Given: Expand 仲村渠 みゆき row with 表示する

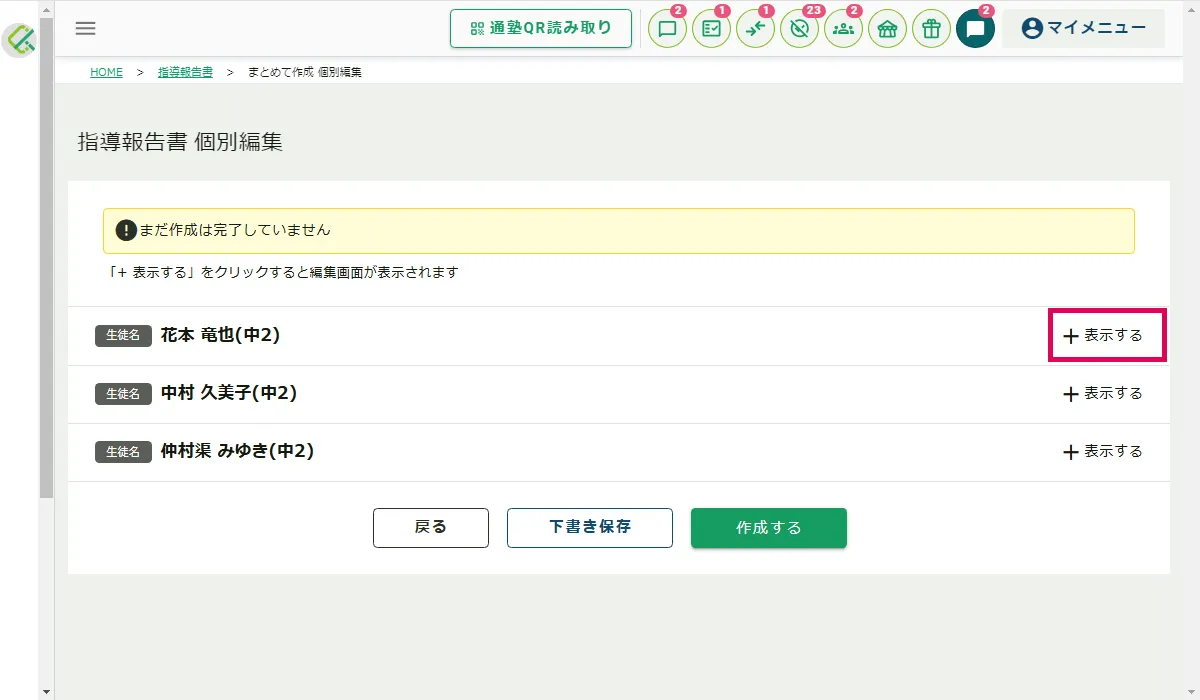Looking at the screenshot, I should 1102,452.
